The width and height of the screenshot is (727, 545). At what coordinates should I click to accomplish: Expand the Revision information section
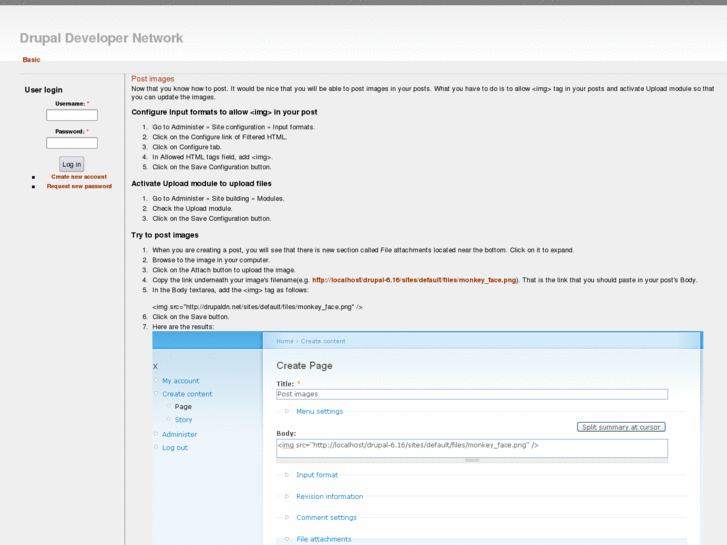point(330,496)
